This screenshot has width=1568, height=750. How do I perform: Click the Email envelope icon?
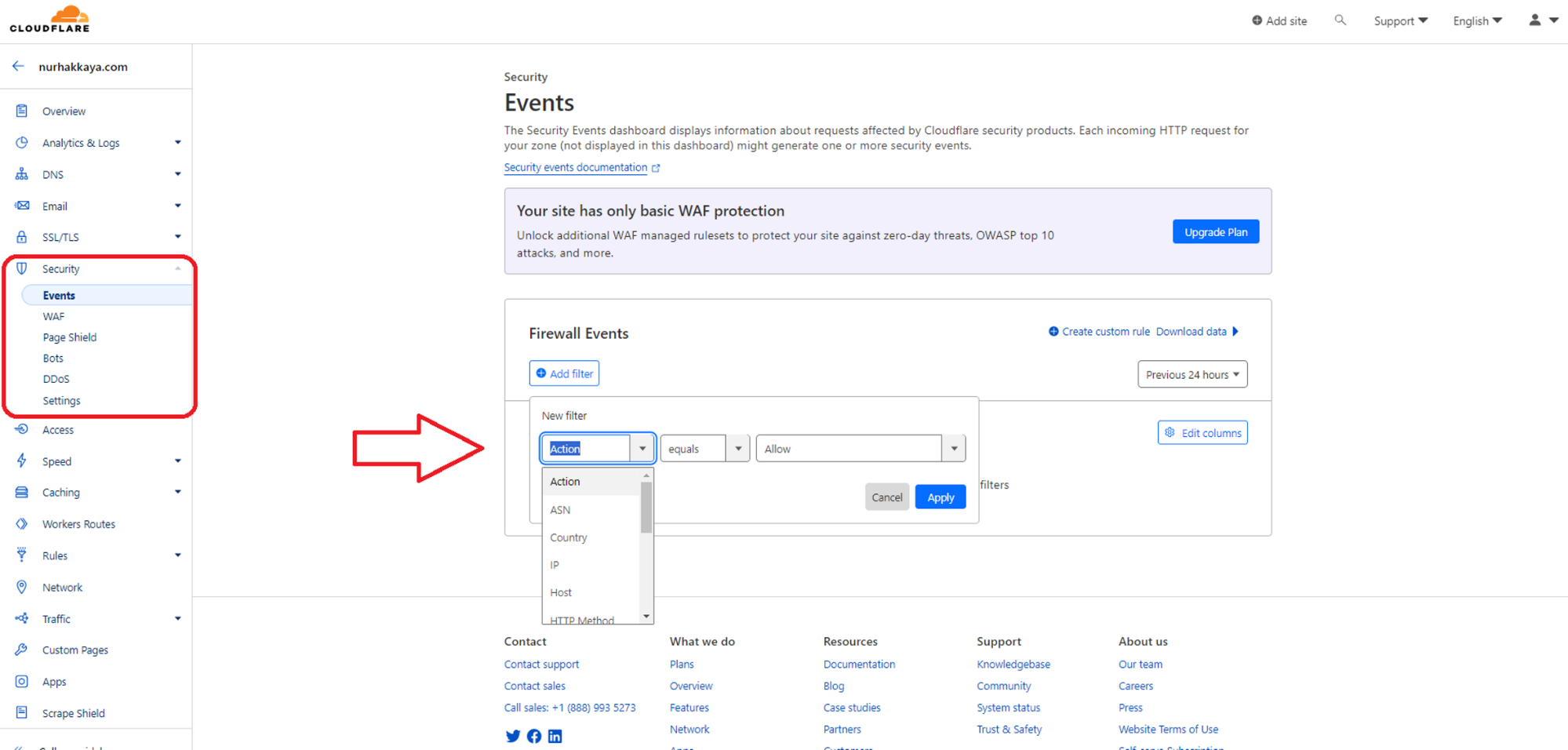pos(22,206)
